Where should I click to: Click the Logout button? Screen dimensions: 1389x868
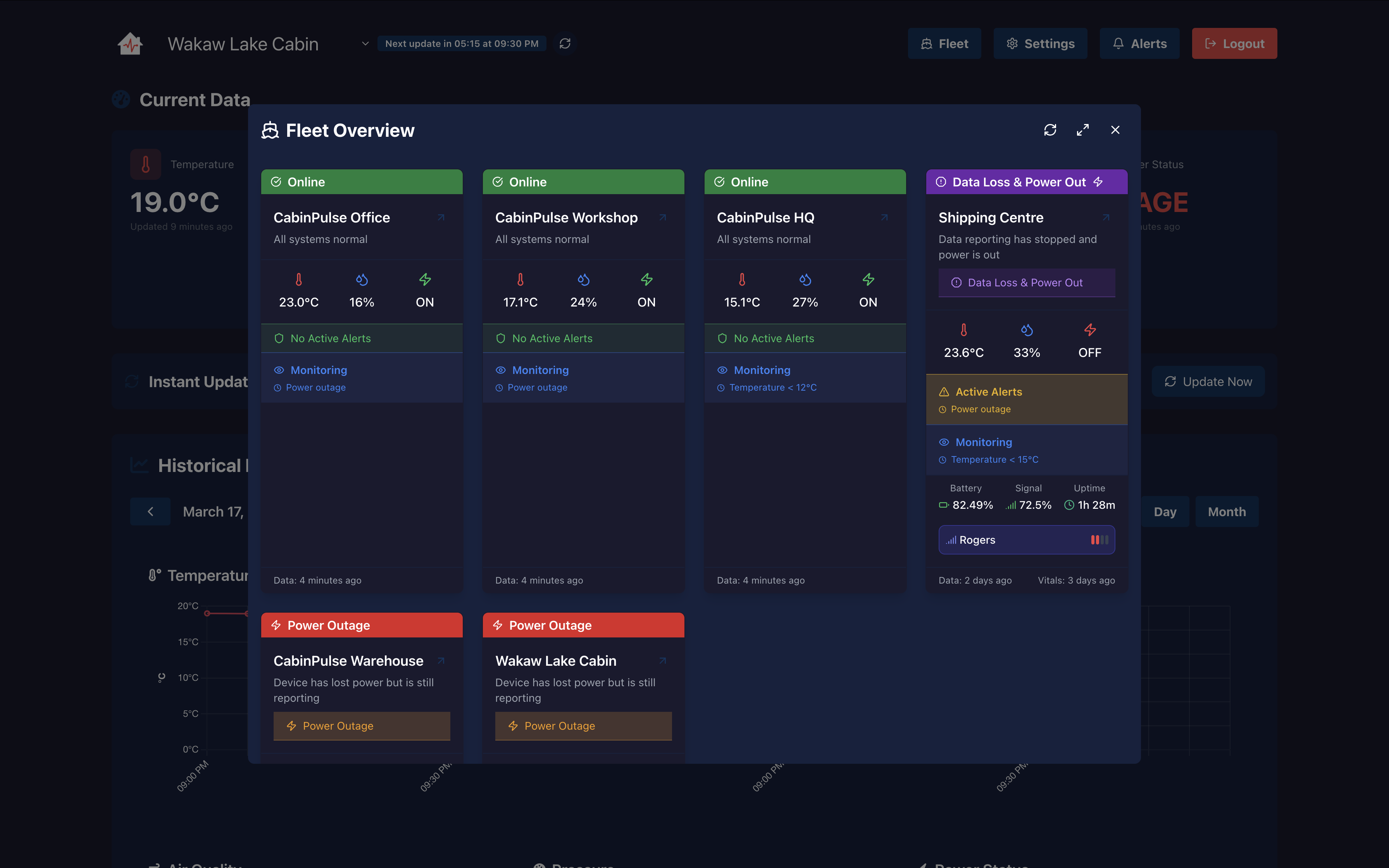1234,44
